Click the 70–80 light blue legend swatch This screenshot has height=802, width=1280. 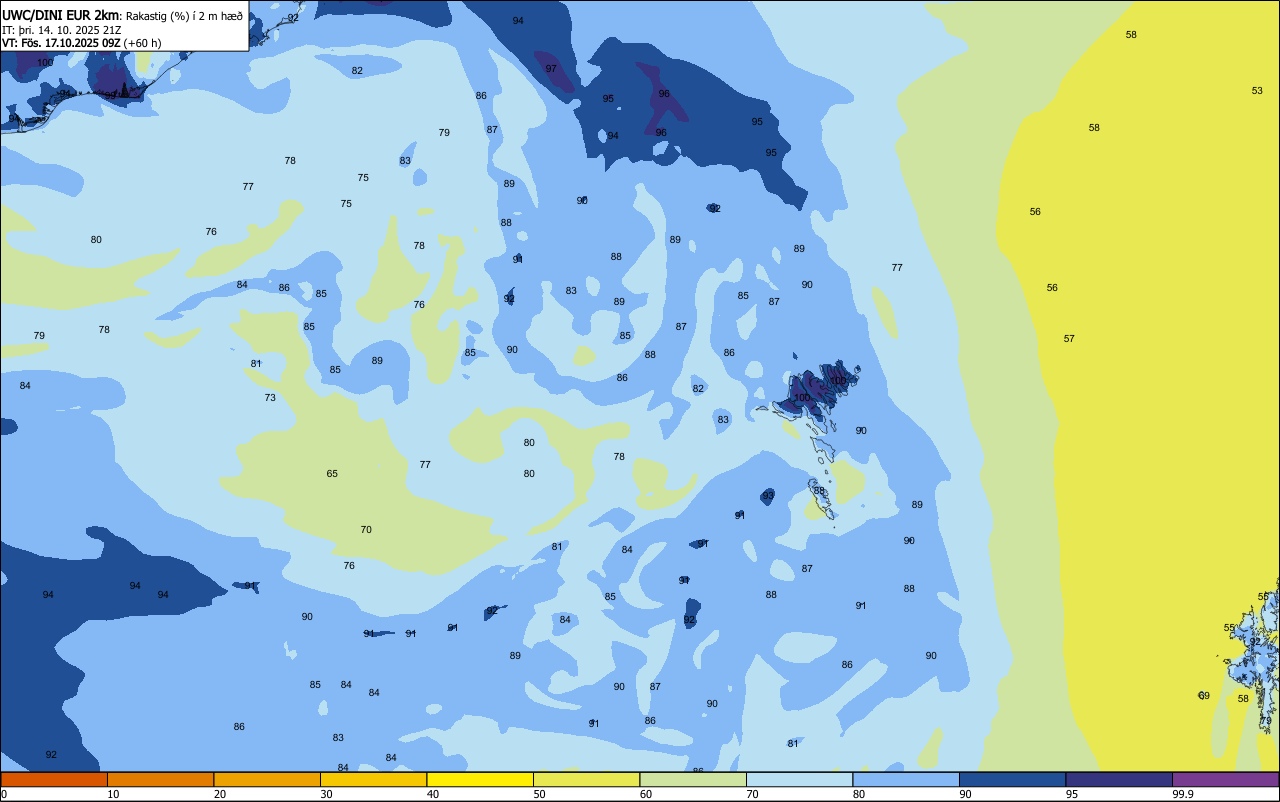point(799,779)
